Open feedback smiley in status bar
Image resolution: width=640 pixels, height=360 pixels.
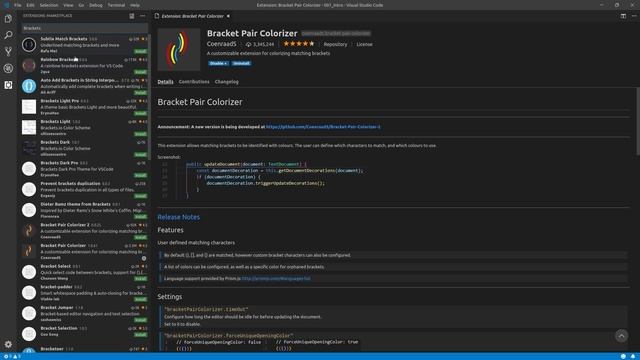(623, 356)
